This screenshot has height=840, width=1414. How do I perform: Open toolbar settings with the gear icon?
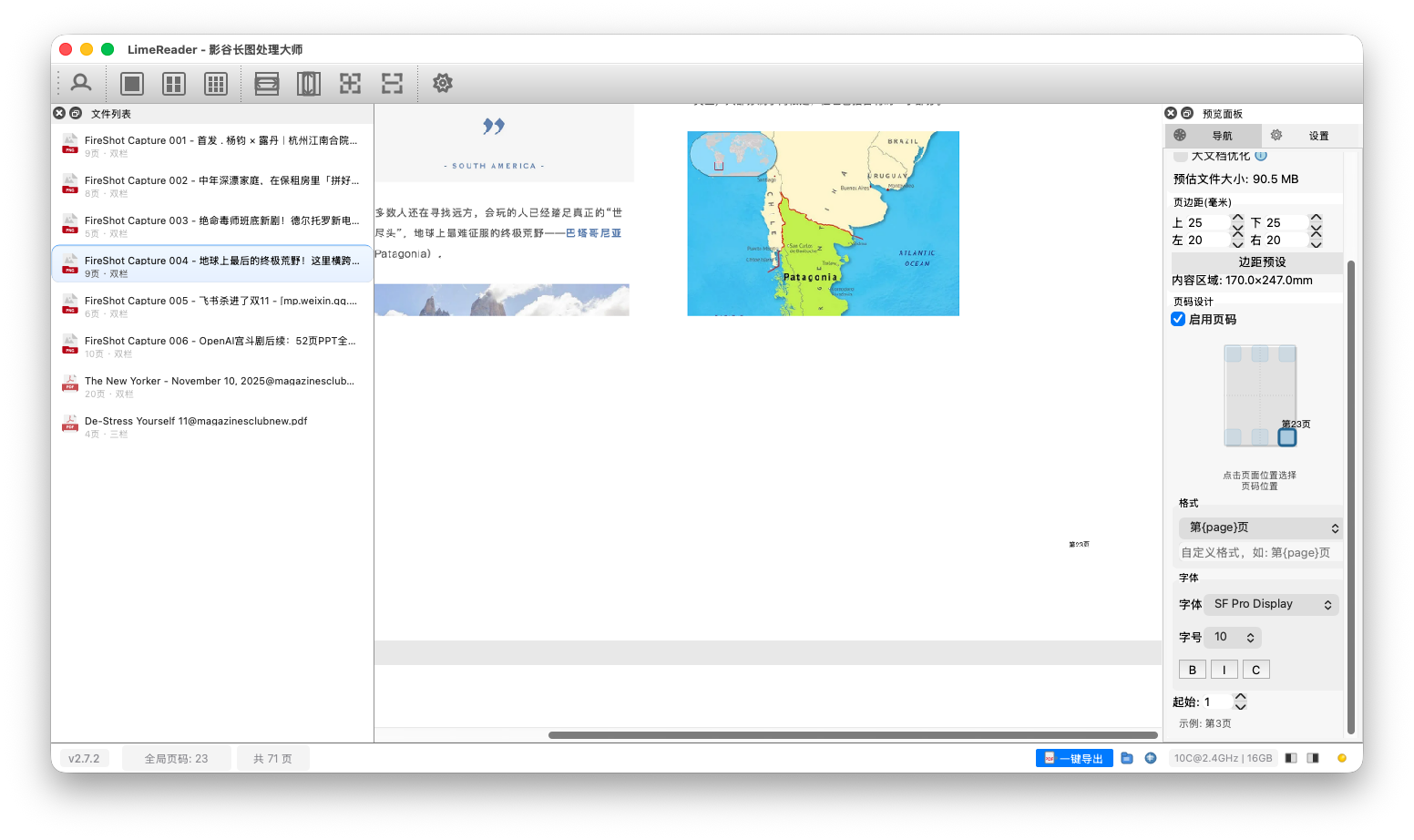point(442,83)
